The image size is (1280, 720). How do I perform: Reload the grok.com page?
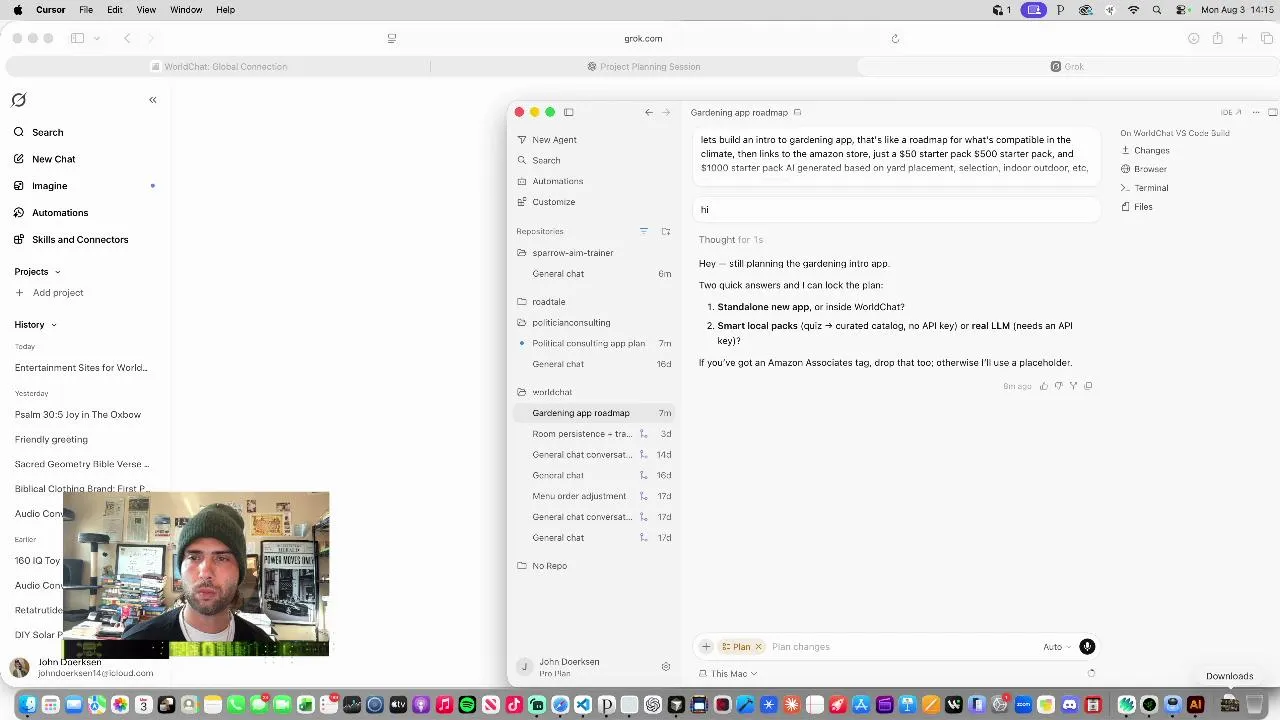tap(895, 39)
